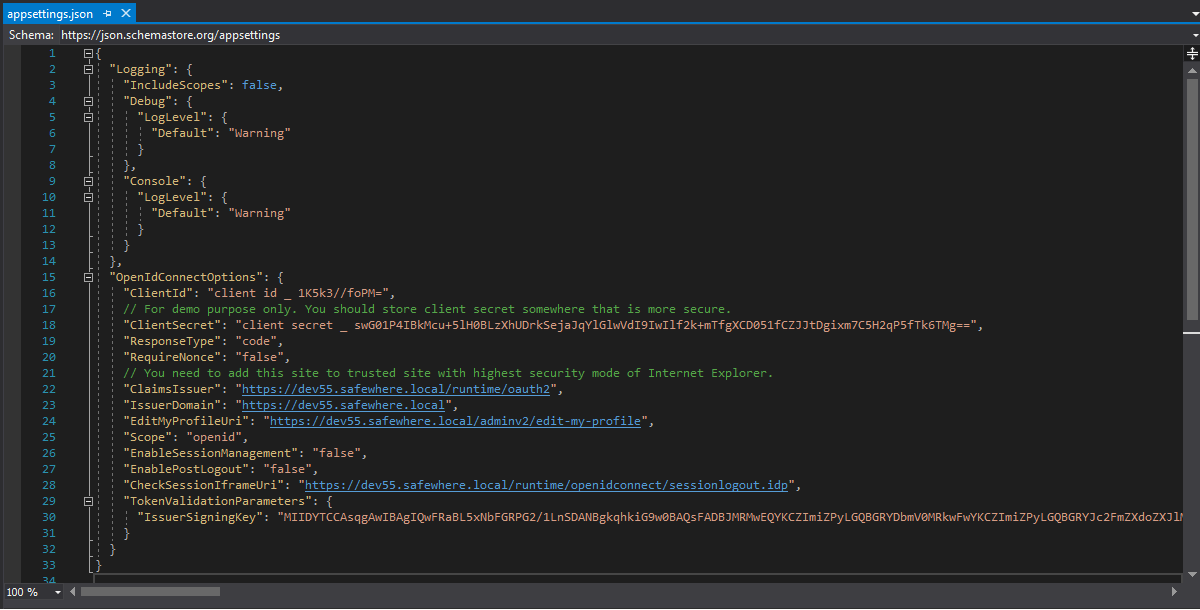Image resolution: width=1200 pixels, height=610 pixels.
Task: Click the "RequireNonce" key text
Action: (172, 357)
